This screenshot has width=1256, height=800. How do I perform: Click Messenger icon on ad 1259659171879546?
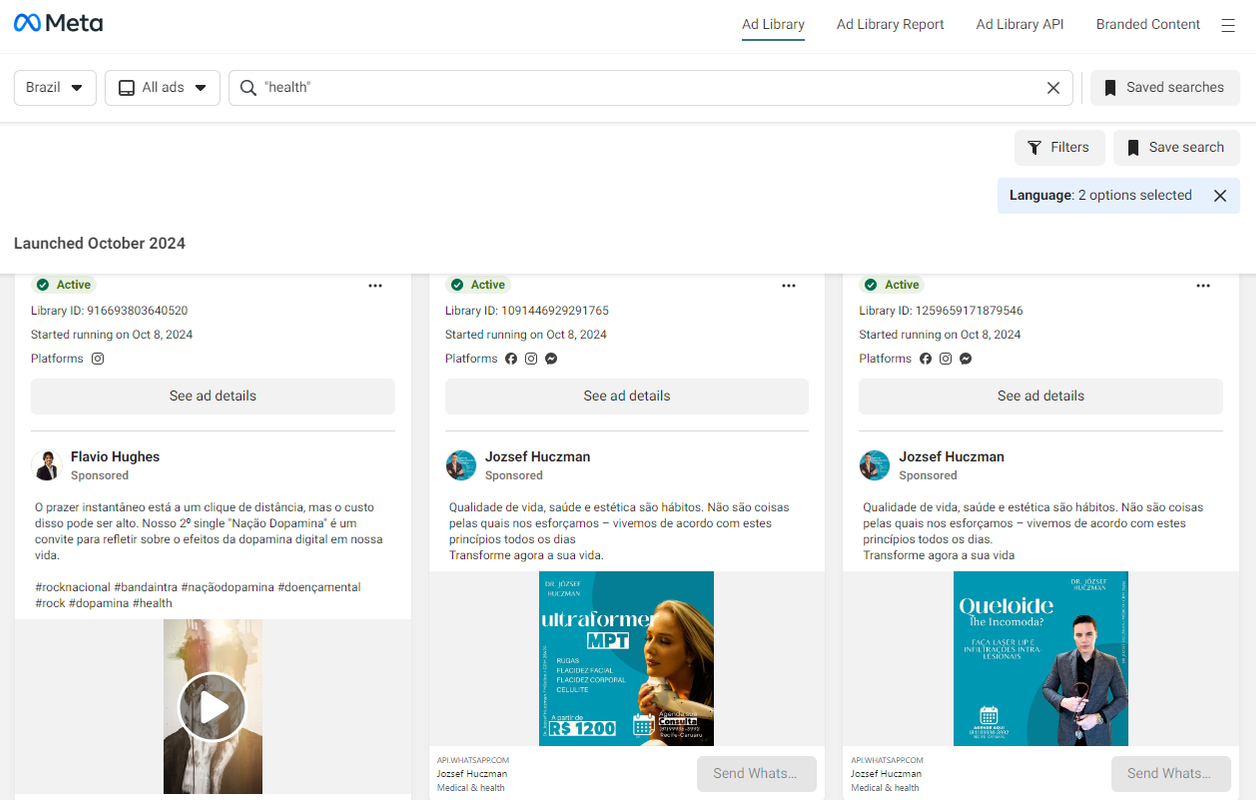[965, 358]
